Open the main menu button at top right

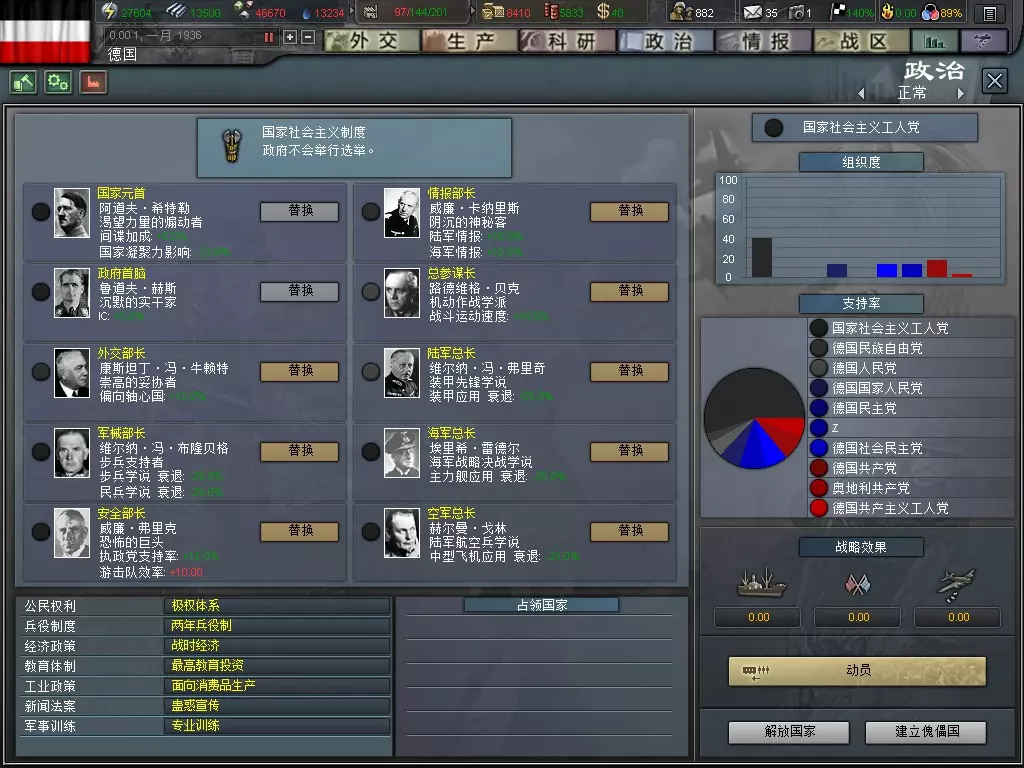coord(989,13)
